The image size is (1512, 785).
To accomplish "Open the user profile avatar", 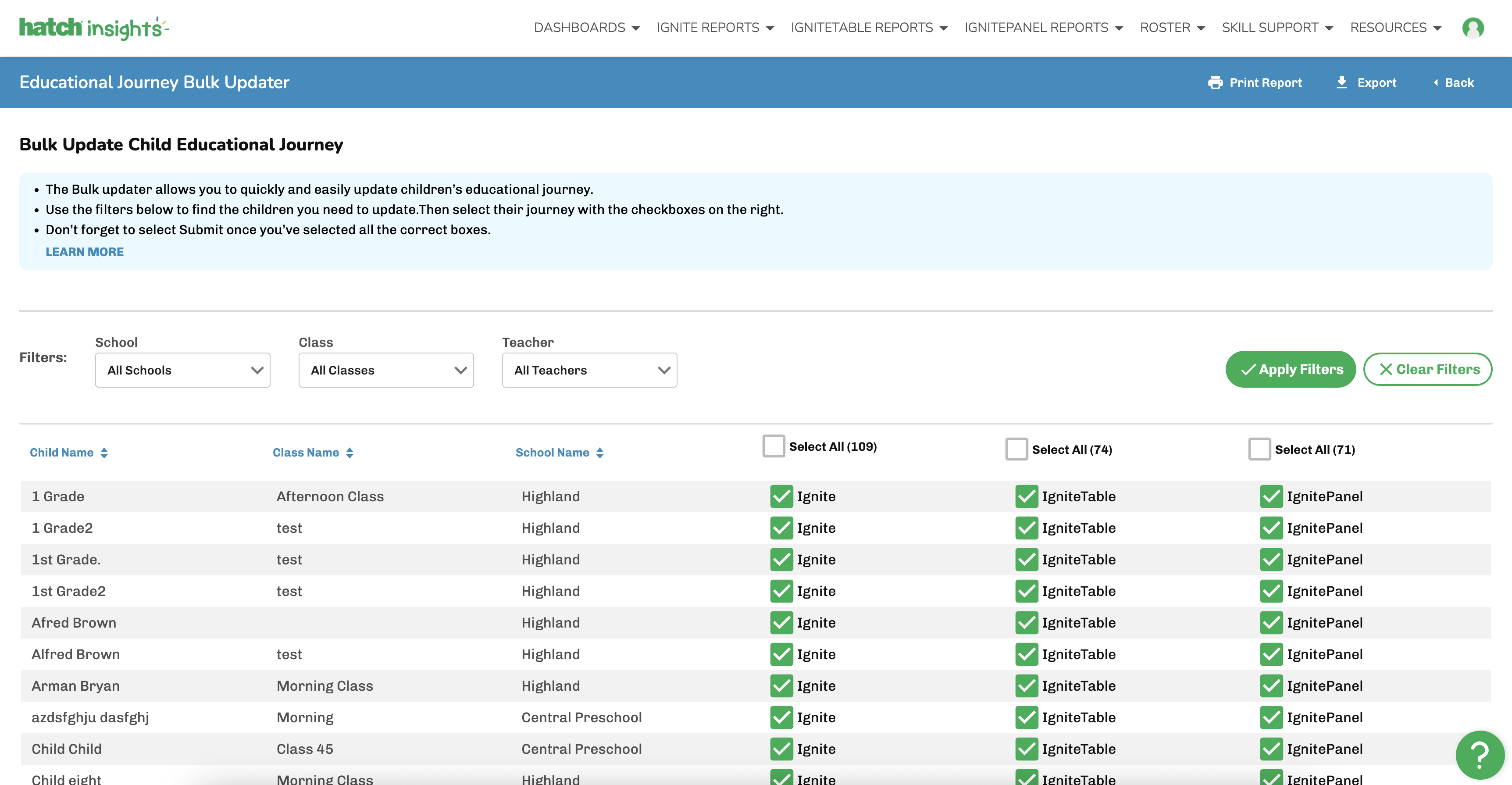I will click(x=1473, y=28).
